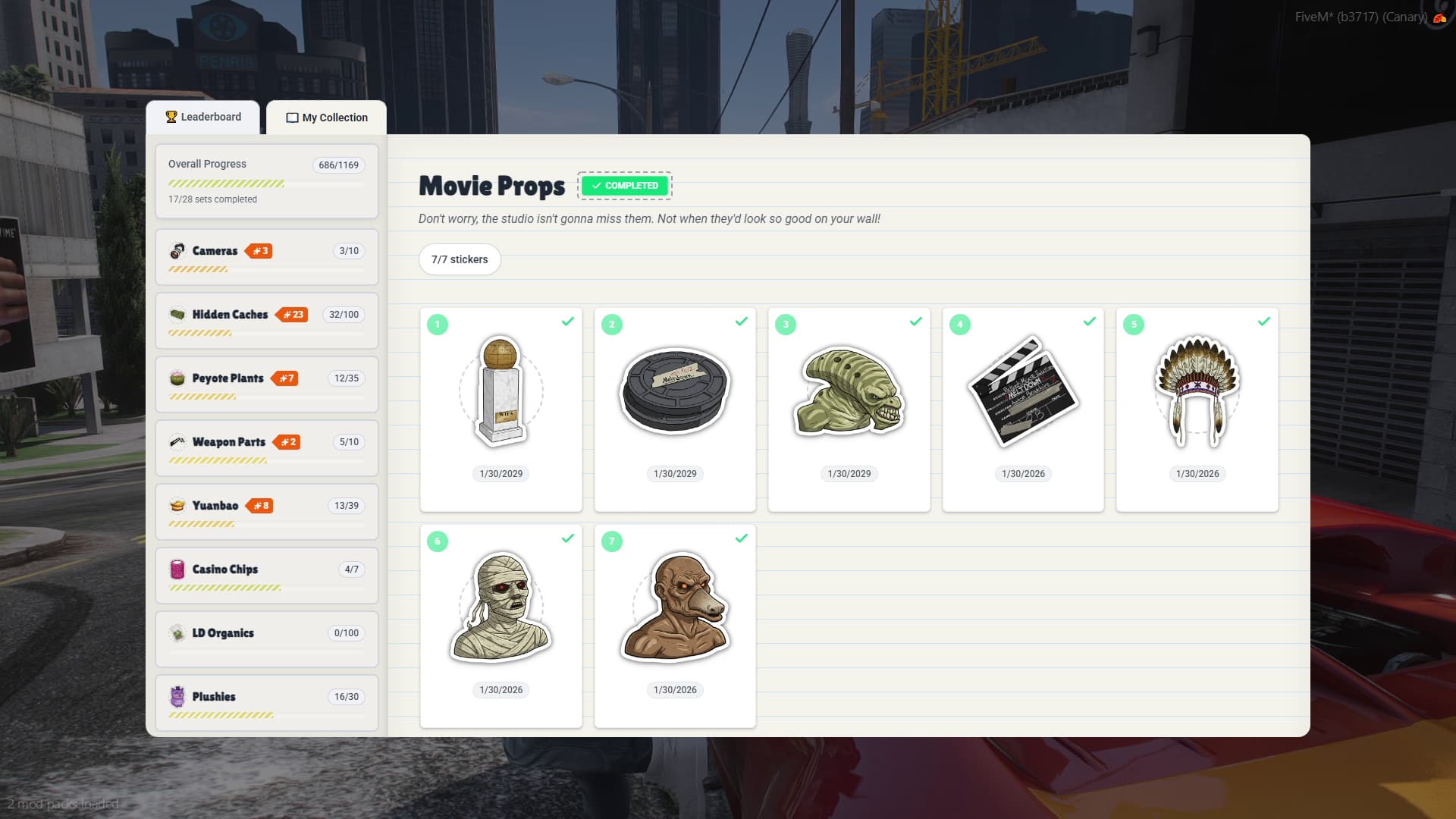Click the Plushies purple toy icon
Screen dimensions: 1456x819
click(177, 696)
